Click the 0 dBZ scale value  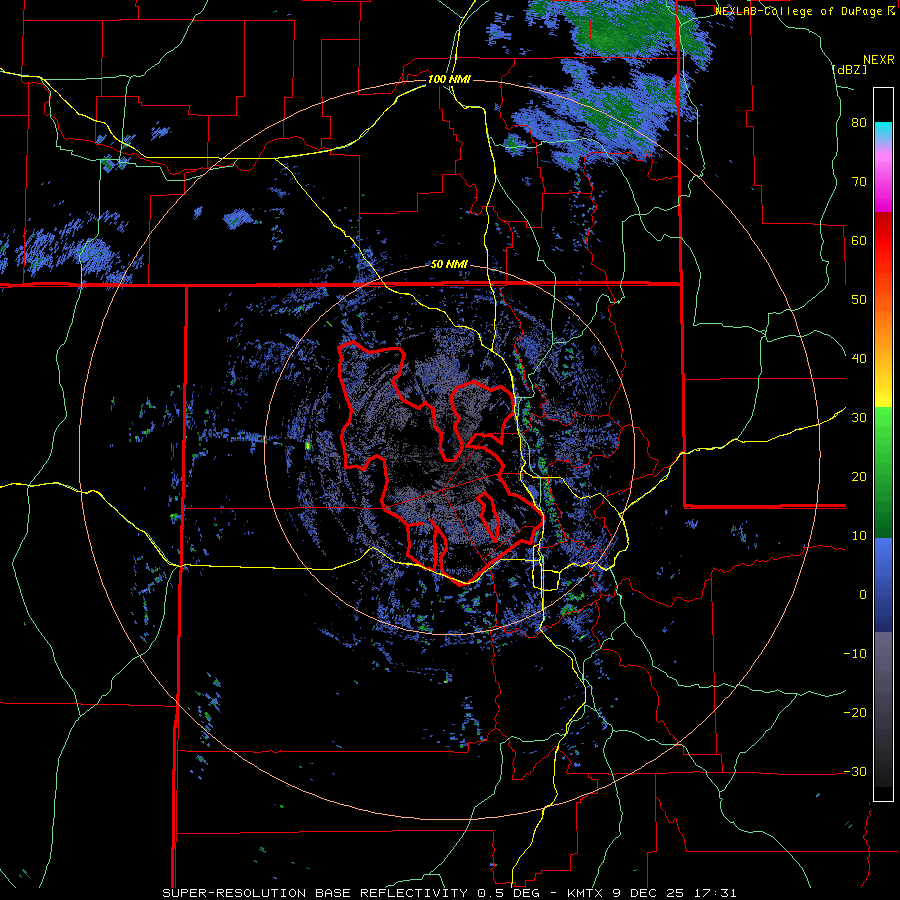(x=863, y=595)
